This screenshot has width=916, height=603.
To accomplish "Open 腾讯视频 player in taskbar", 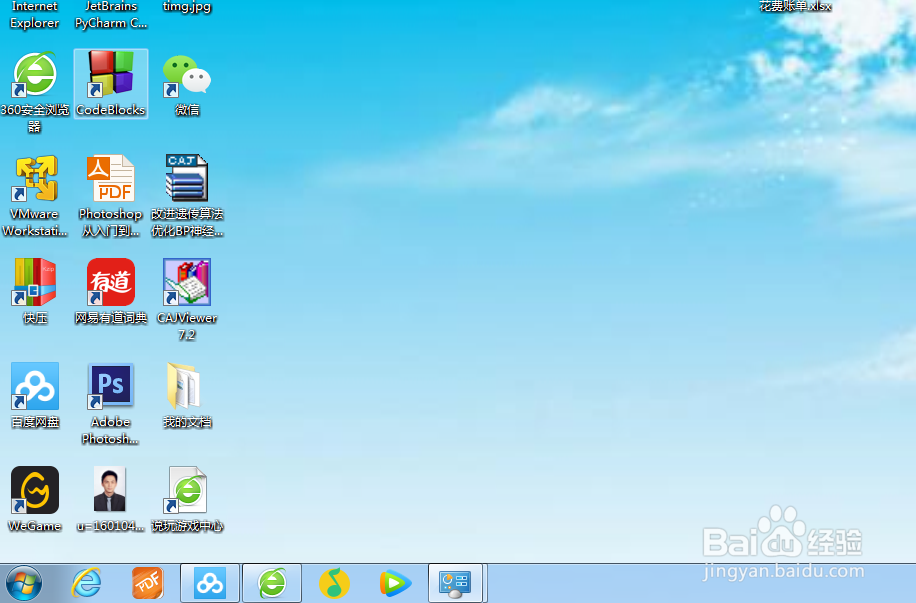I will (395, 583).
